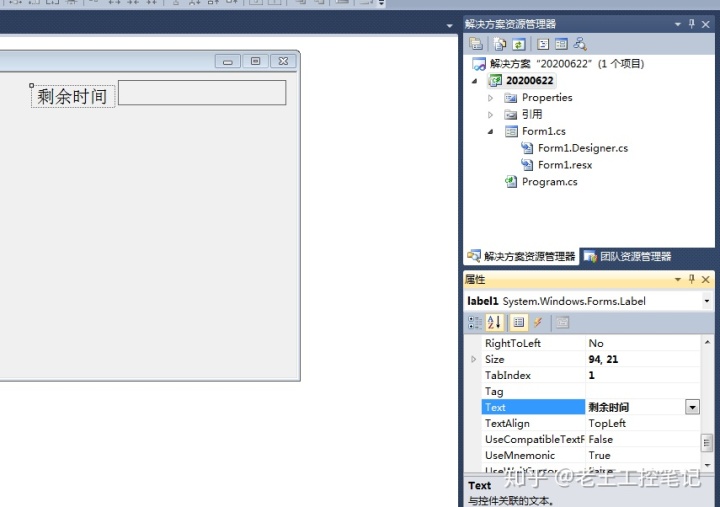Collapse the Form1.cs node
The height and width of the screenshot is (507, 720).
point(490,132)
